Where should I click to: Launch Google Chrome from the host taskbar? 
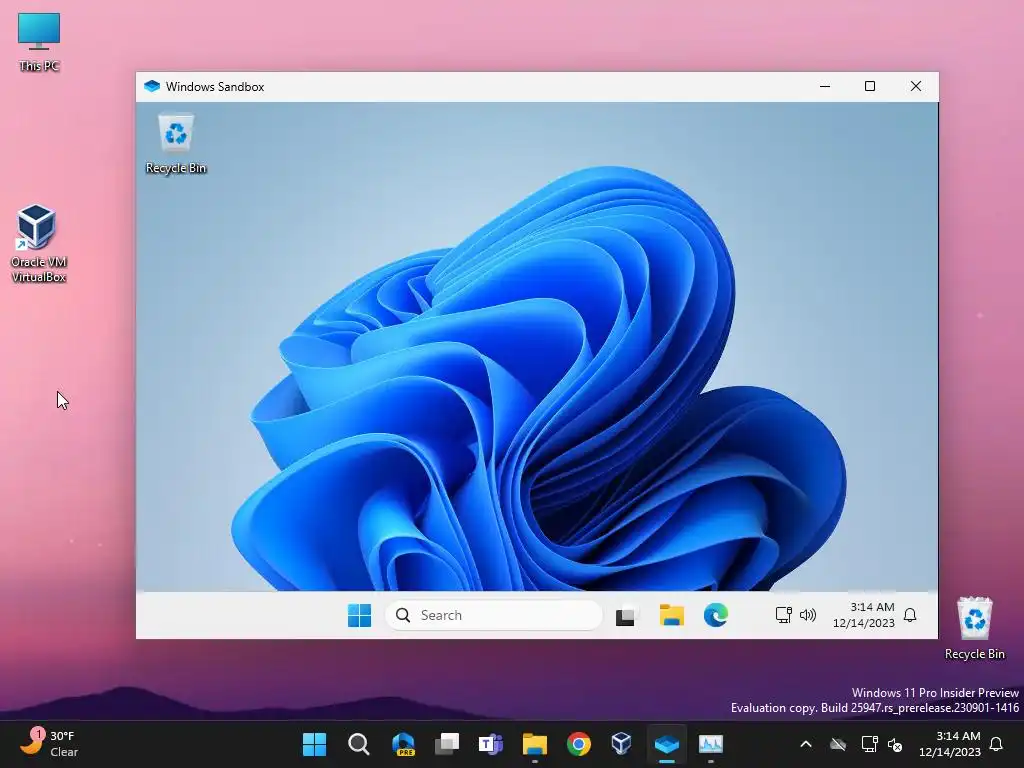tap(579, 744)
